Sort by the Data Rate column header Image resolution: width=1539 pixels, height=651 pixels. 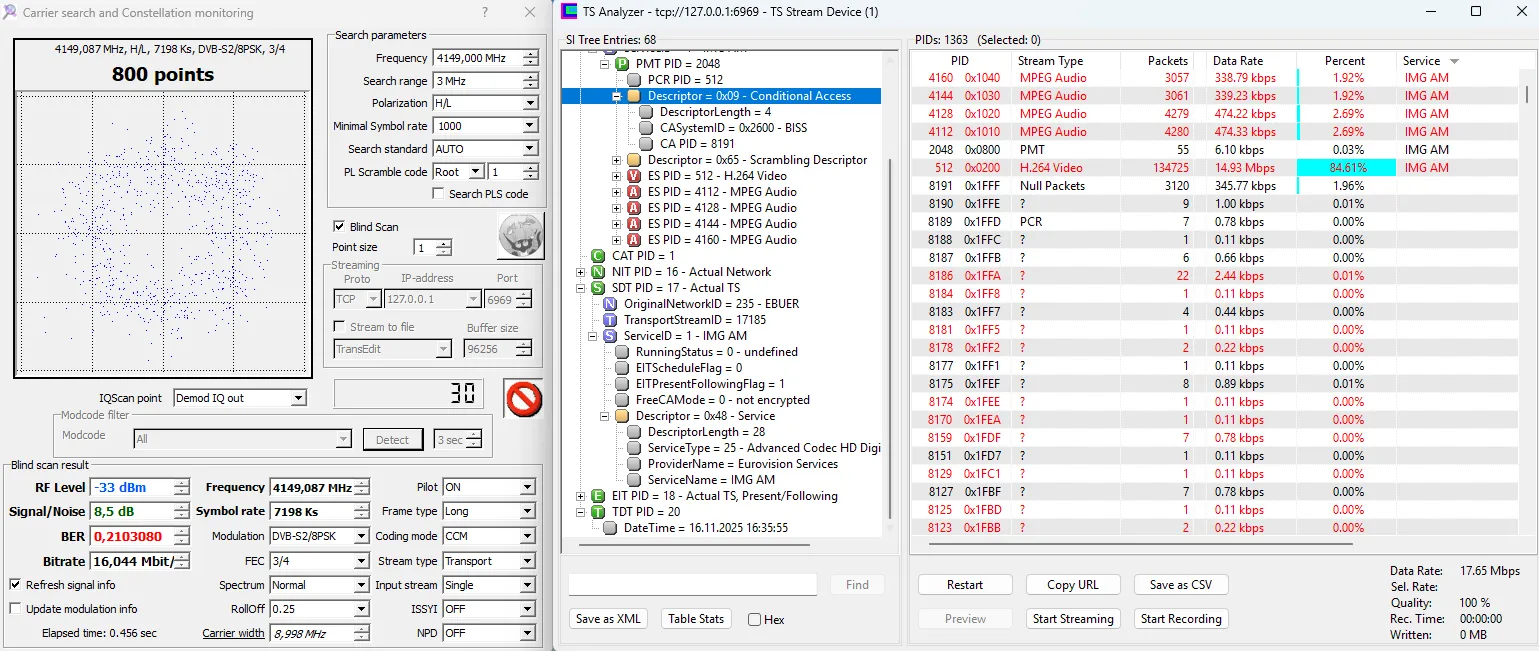[1237, 61]
